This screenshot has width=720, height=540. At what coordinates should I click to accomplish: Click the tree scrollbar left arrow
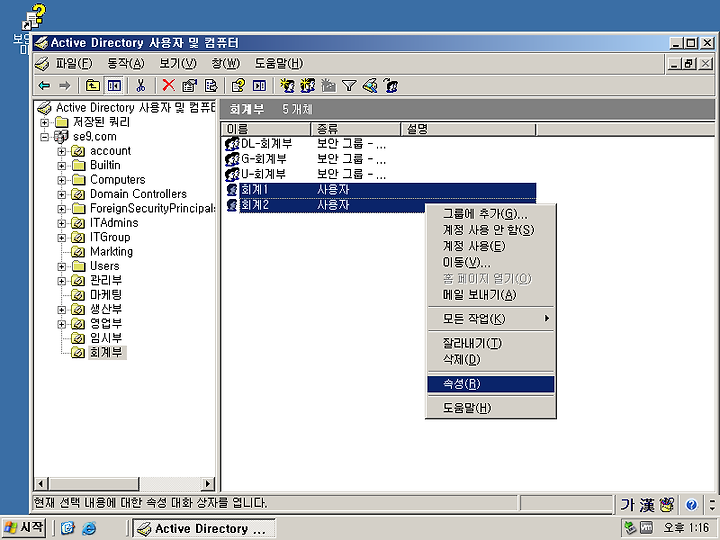click(41, 484)
